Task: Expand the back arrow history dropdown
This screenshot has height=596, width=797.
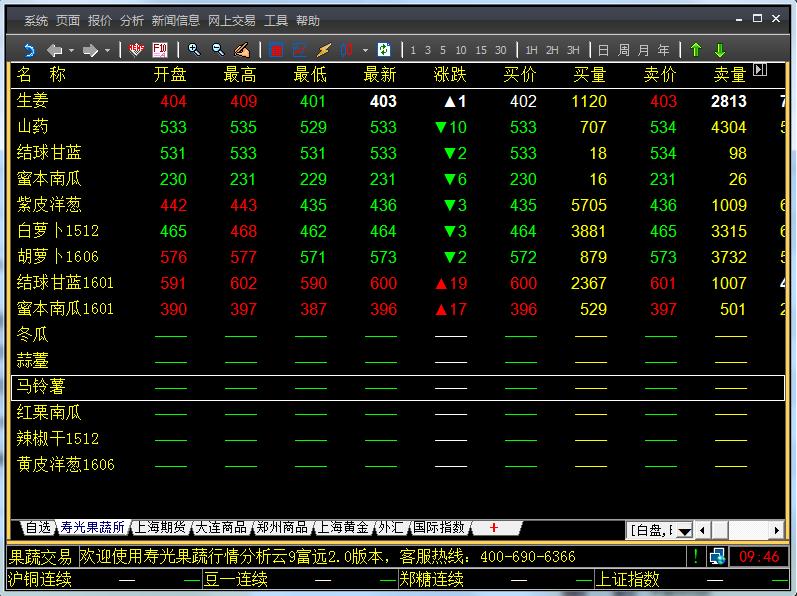Action: click(71, 50)
